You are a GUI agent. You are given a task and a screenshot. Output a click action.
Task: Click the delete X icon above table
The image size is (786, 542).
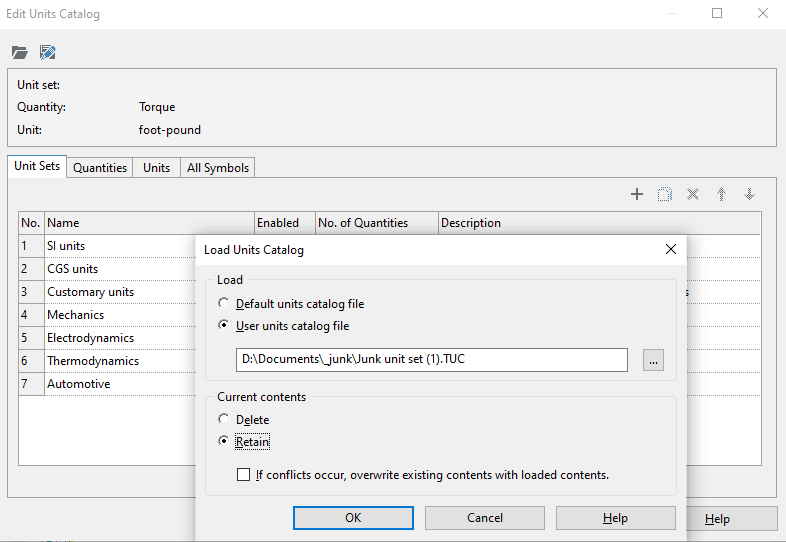(x=693, y=194)
